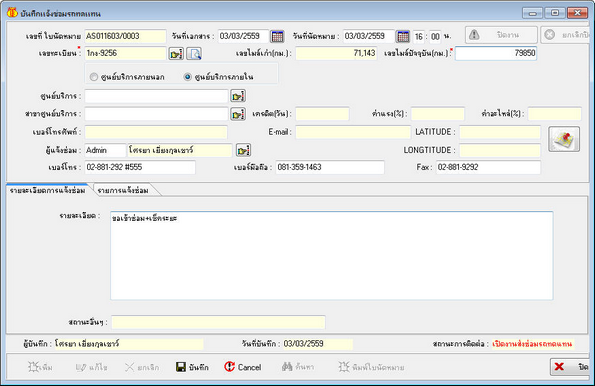Click the E-mail field
This screenshot has width=595, height=386.
[353, 132]
